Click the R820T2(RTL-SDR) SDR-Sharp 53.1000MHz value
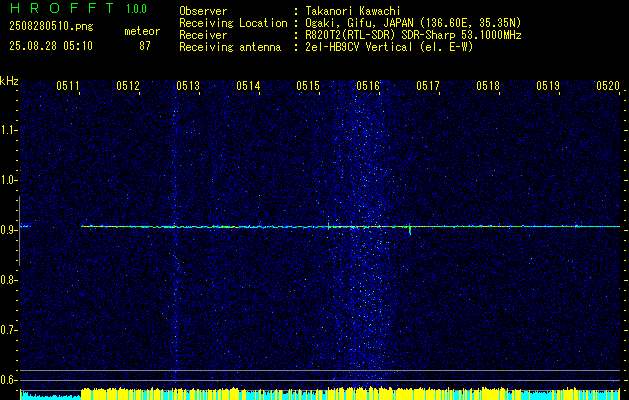Screen dimensions: 629x400 pyautogui.click(x=413, y=35)
